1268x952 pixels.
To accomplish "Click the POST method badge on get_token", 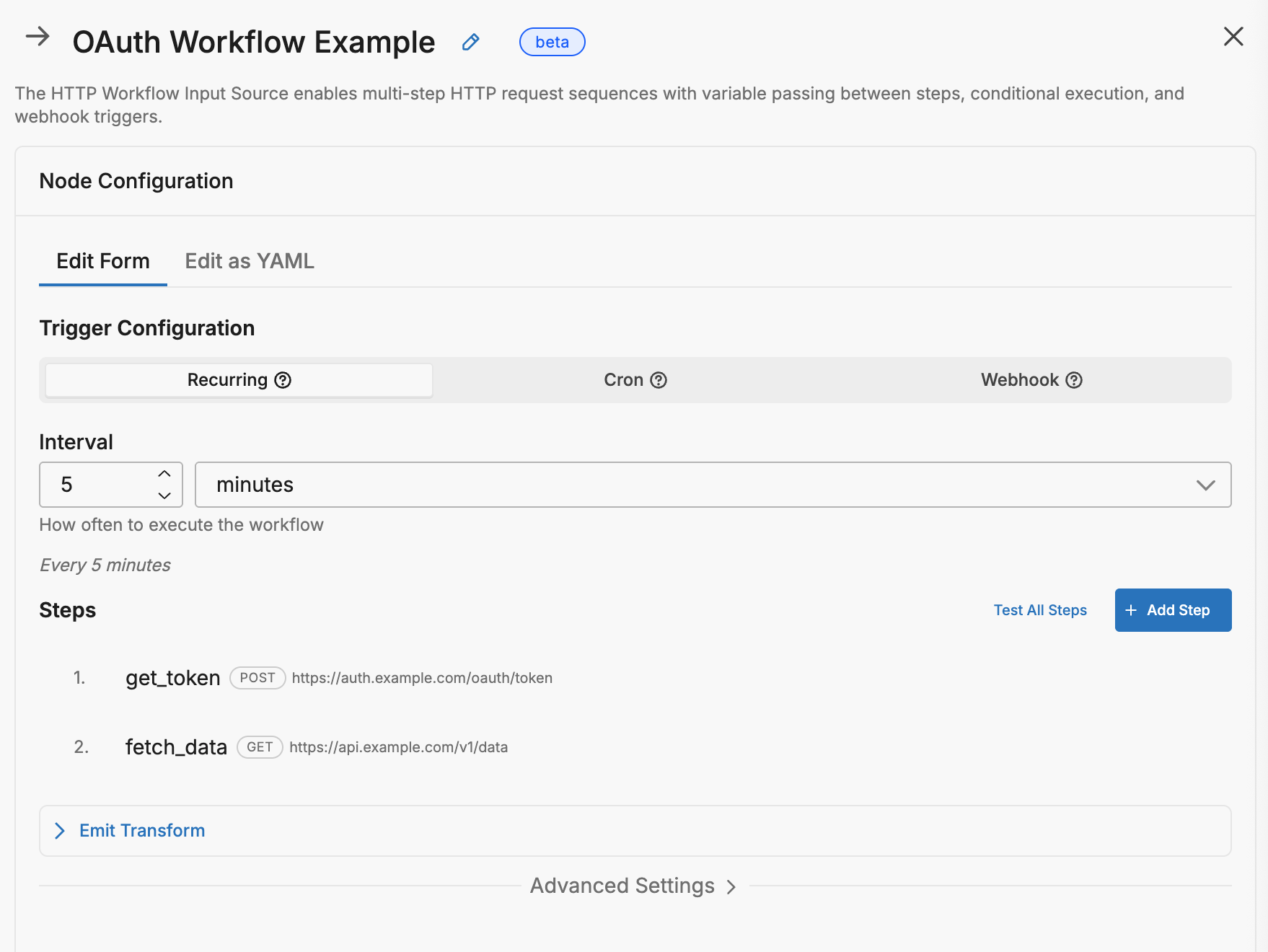I will (257, 678).
